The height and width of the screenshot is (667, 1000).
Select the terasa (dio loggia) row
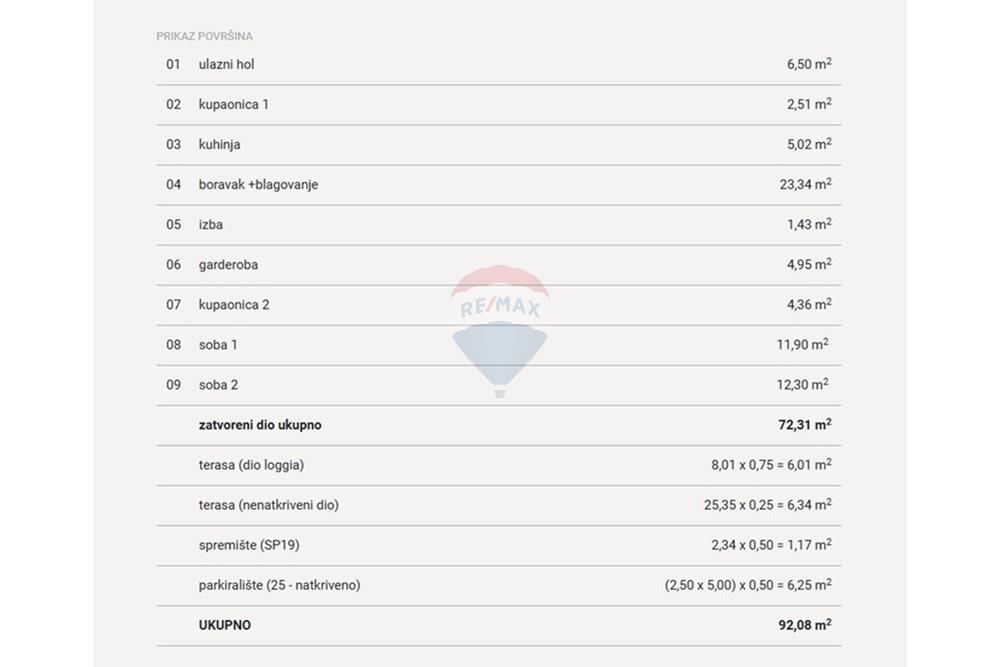[499, 465]
